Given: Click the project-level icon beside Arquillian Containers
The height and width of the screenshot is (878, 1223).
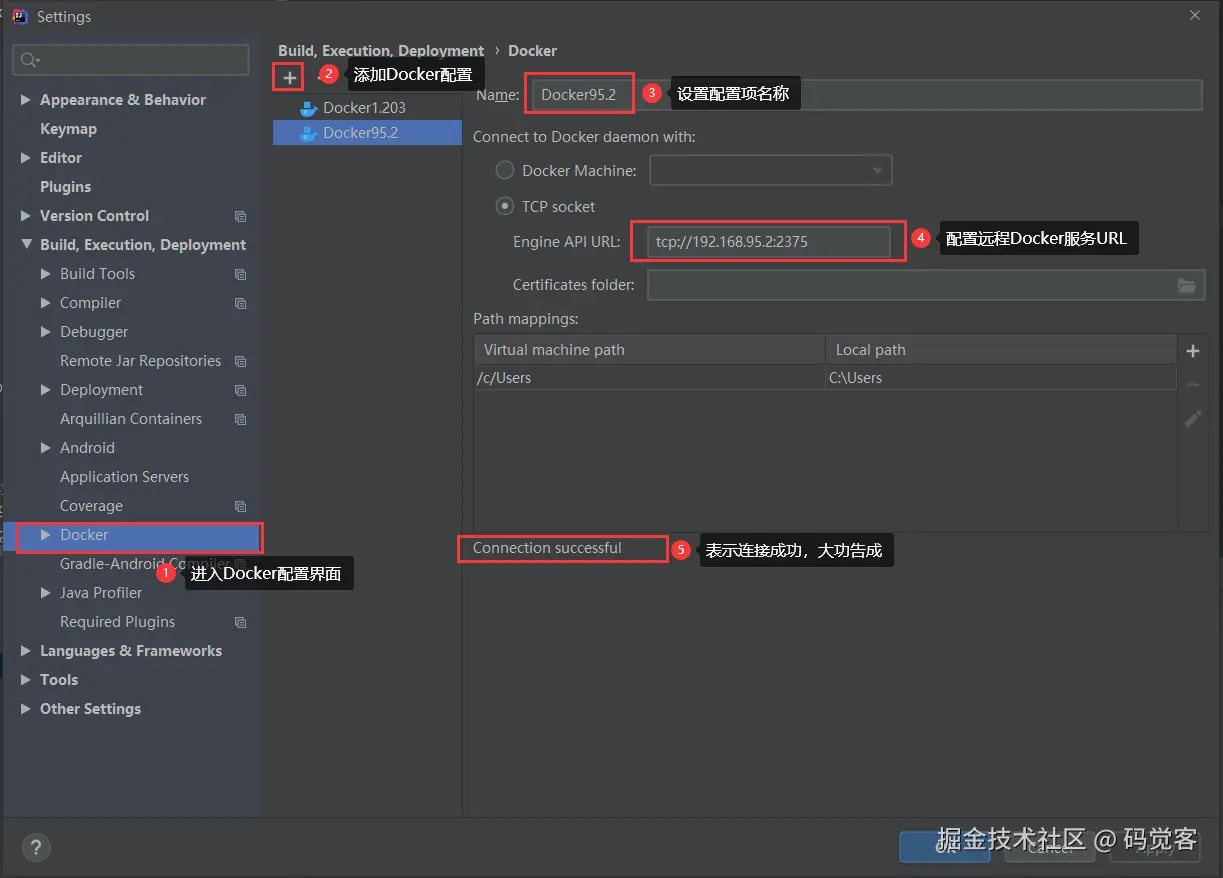Looking at the screenshot, I should (x=240, y=419).
